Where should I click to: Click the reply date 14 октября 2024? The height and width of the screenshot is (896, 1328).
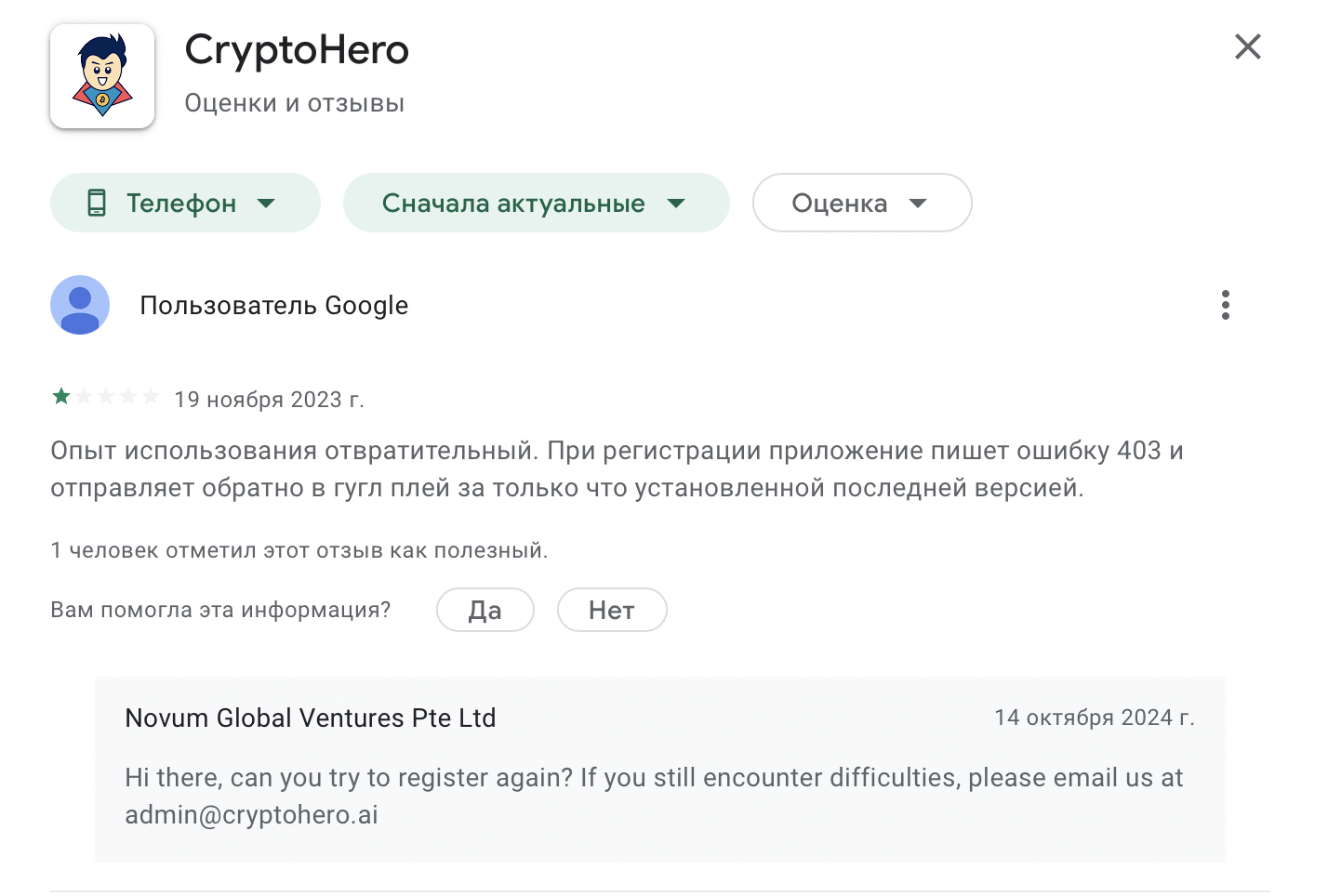pos(1094,718)
